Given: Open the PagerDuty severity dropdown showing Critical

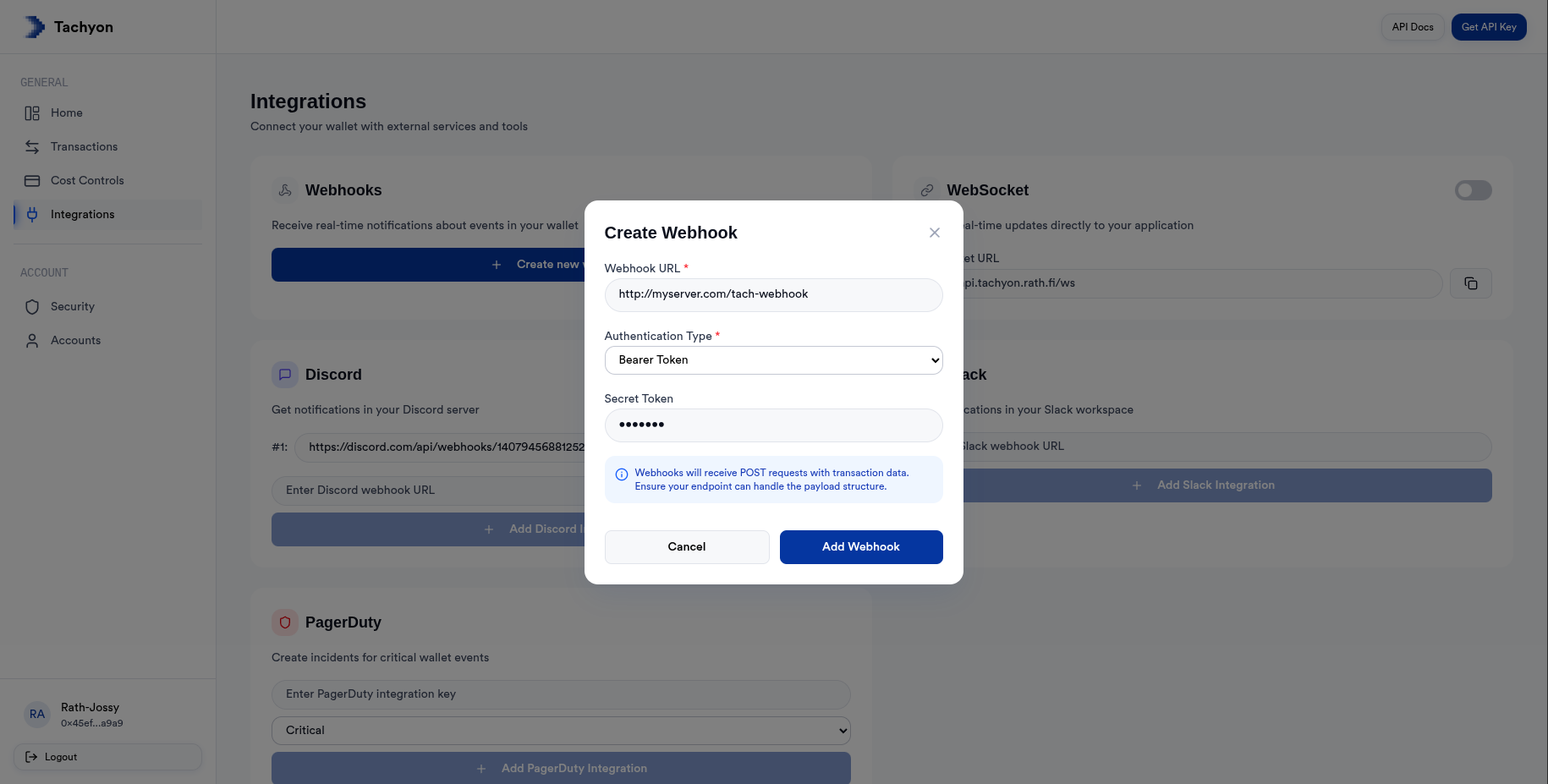Looking at the screenshot, I should [x=560, y=730].
